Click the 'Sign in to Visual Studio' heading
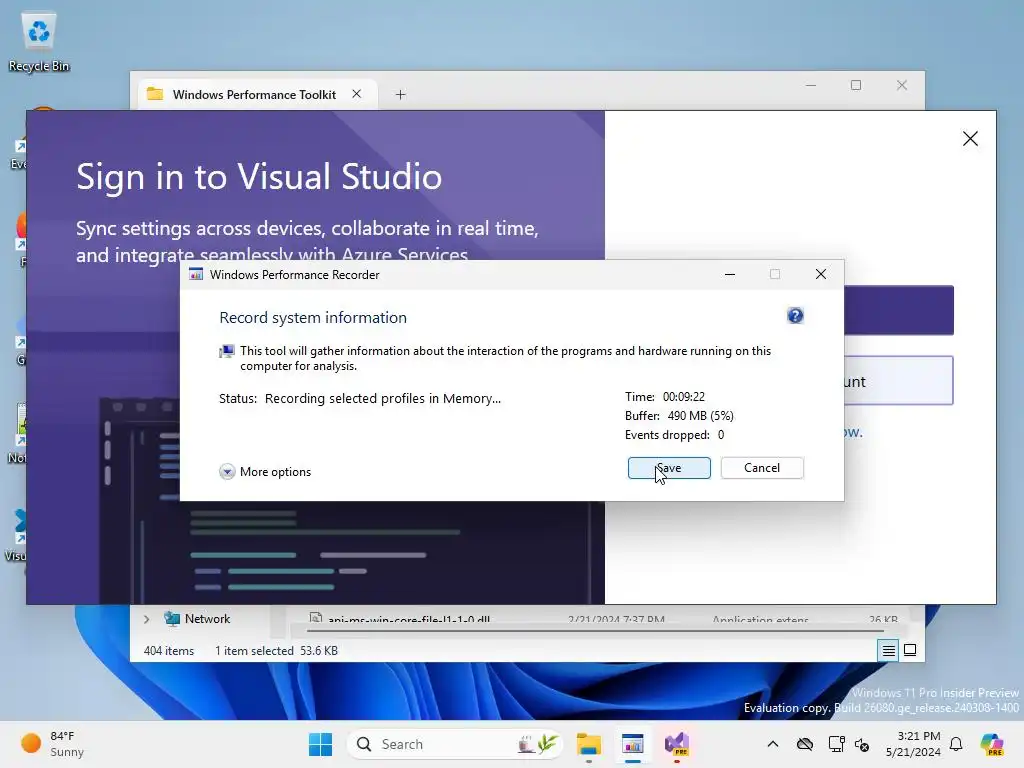 (x=259, y=177)
